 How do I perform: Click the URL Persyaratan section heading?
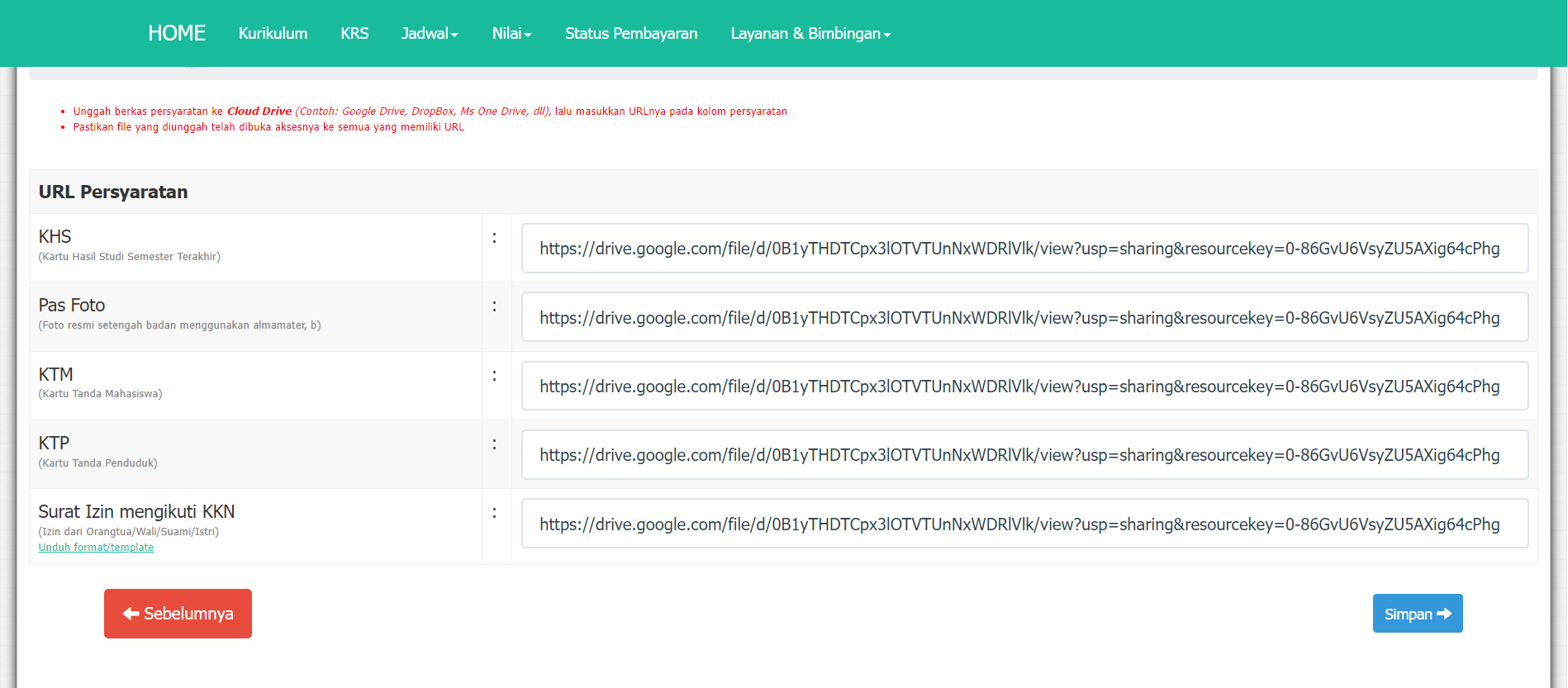(x=113, y=192)
